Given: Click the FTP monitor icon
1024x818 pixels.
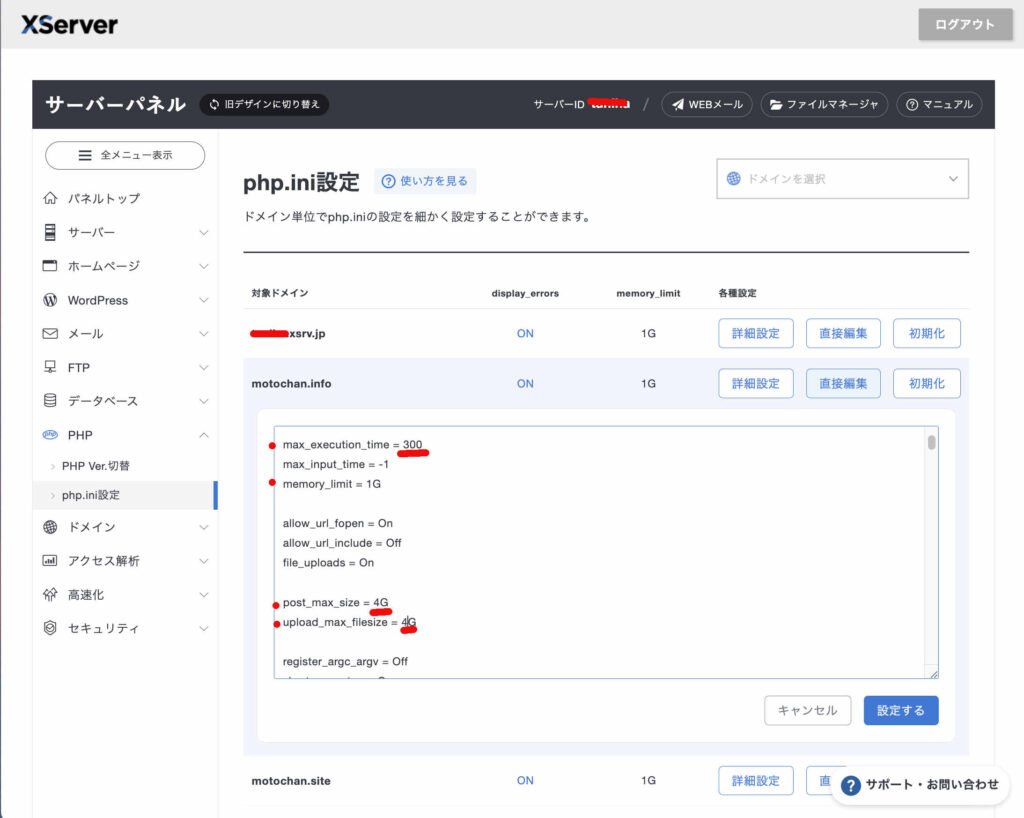Looking at the screenshot, I should click(x=50, y=367).
